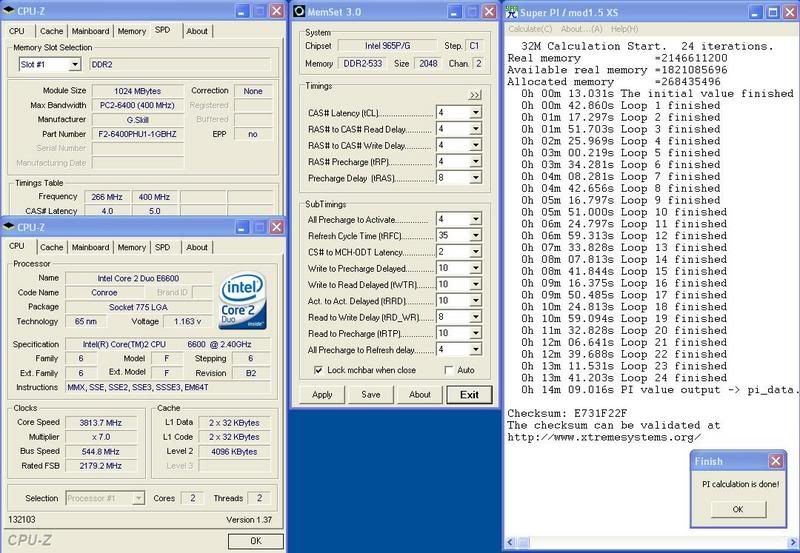The width and height of the screenshot is (800, 553).
Task: Open the CS# to MCH-ODT Latency dropdown
Action: point(475,252)
